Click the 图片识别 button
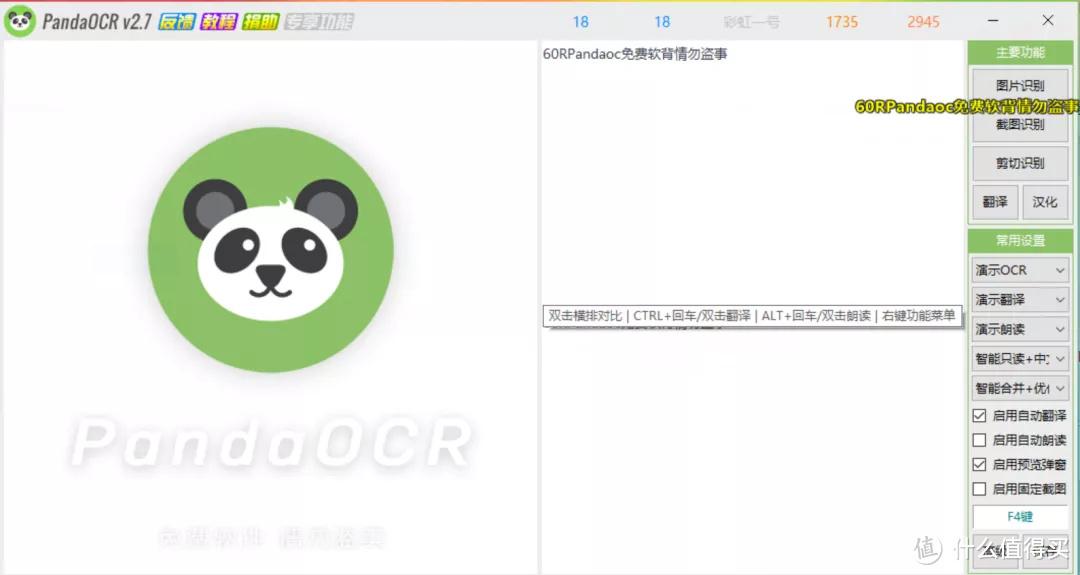1080x575 pixels. coord(1020,86)
